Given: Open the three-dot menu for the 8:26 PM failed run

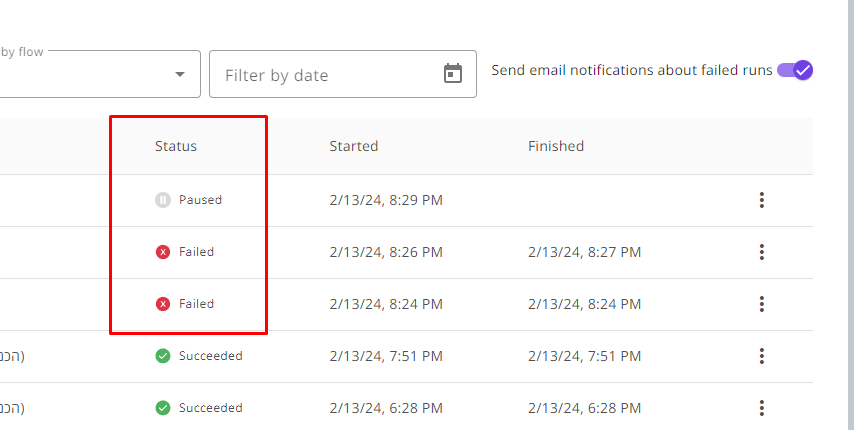Looking at the screenshot, I should [x=762, y=252].
